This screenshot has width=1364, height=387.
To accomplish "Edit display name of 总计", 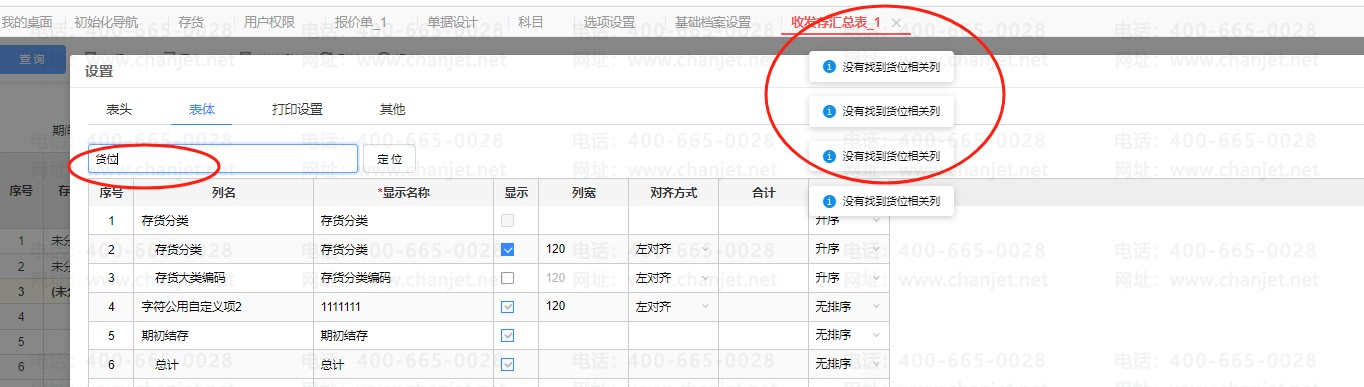I will pyautogui.click(x=403, y=365).
